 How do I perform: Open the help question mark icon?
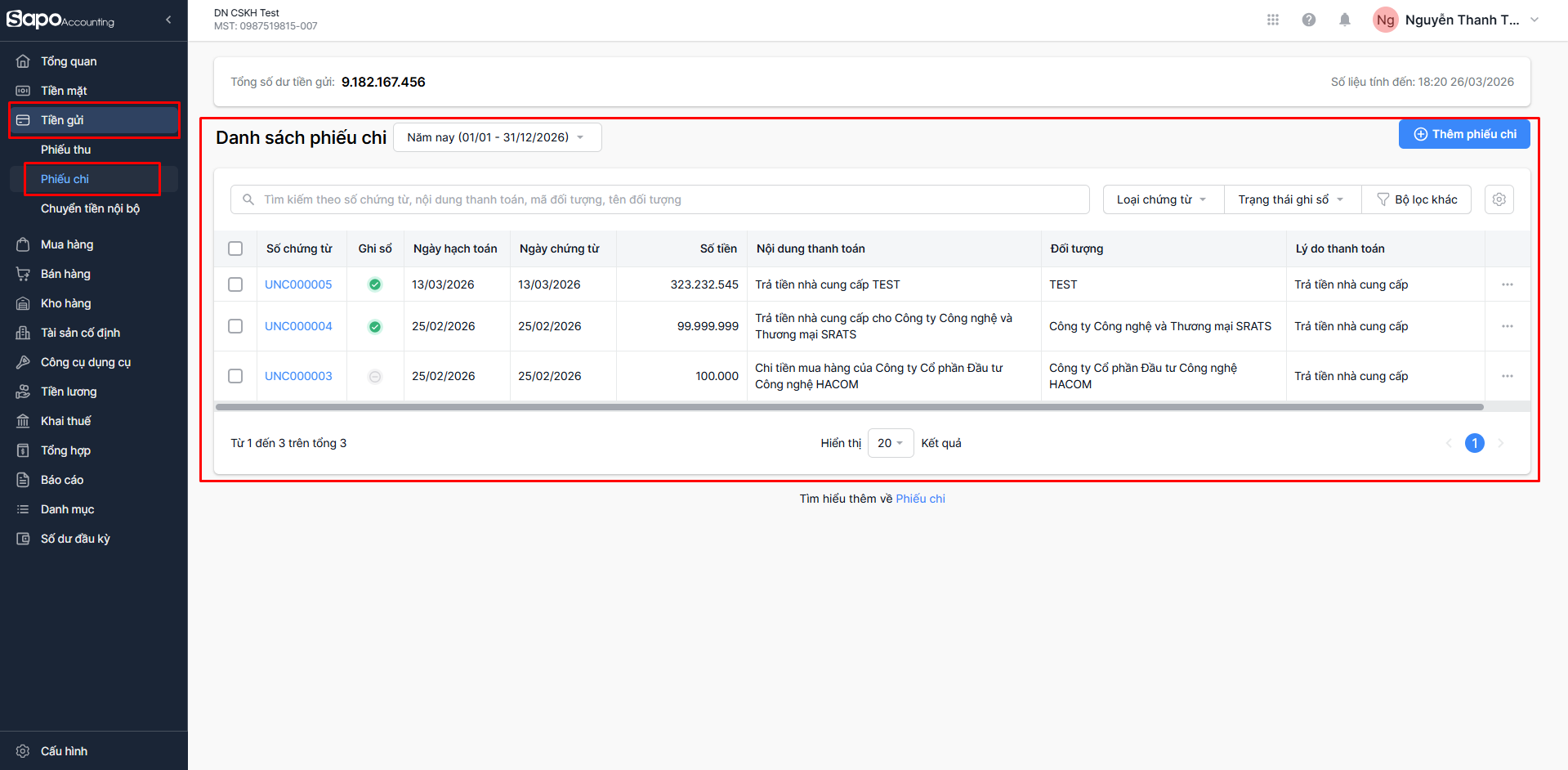tap(1309, 20)
